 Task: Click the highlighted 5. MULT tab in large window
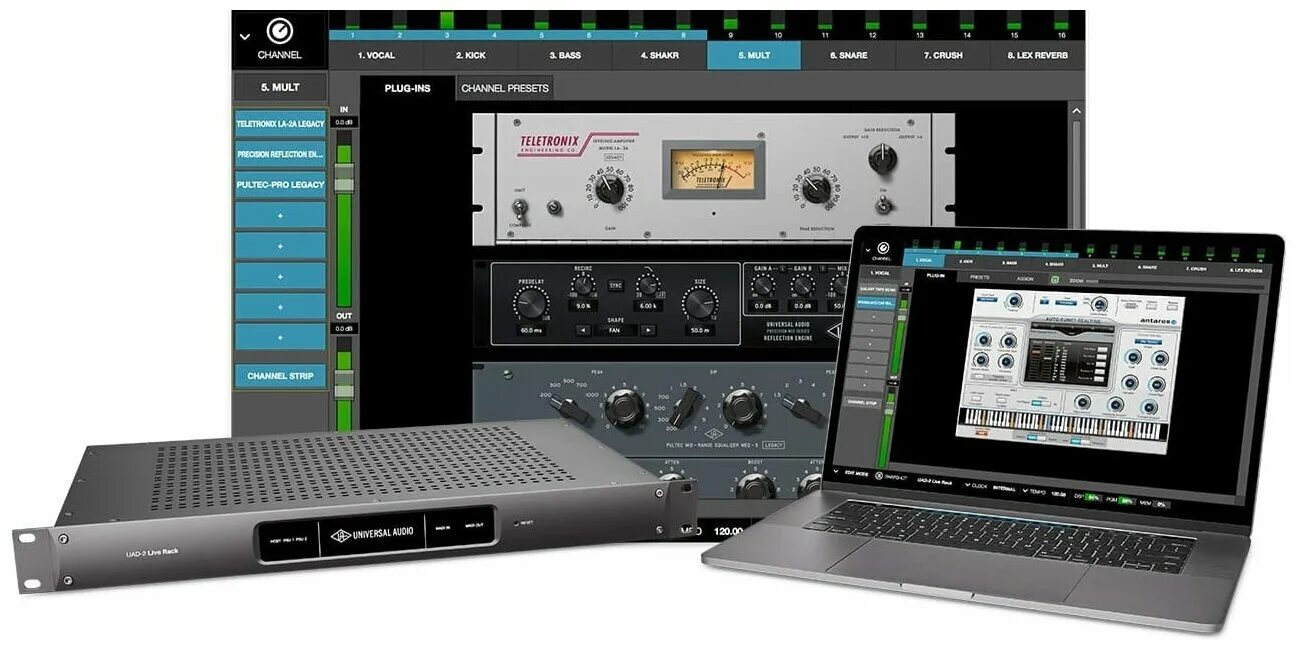pyautogui.click(x=754, y=55)
